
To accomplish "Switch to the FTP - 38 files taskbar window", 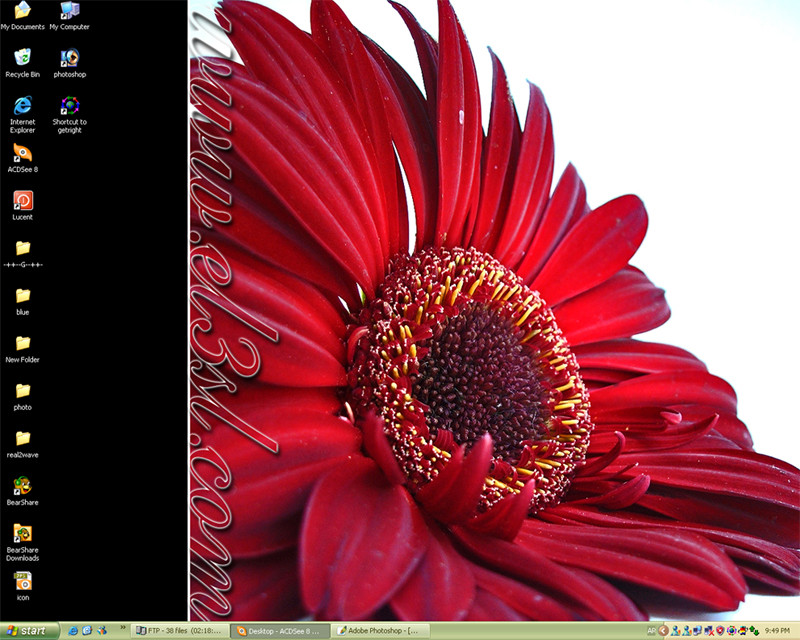I will (180, 631).
